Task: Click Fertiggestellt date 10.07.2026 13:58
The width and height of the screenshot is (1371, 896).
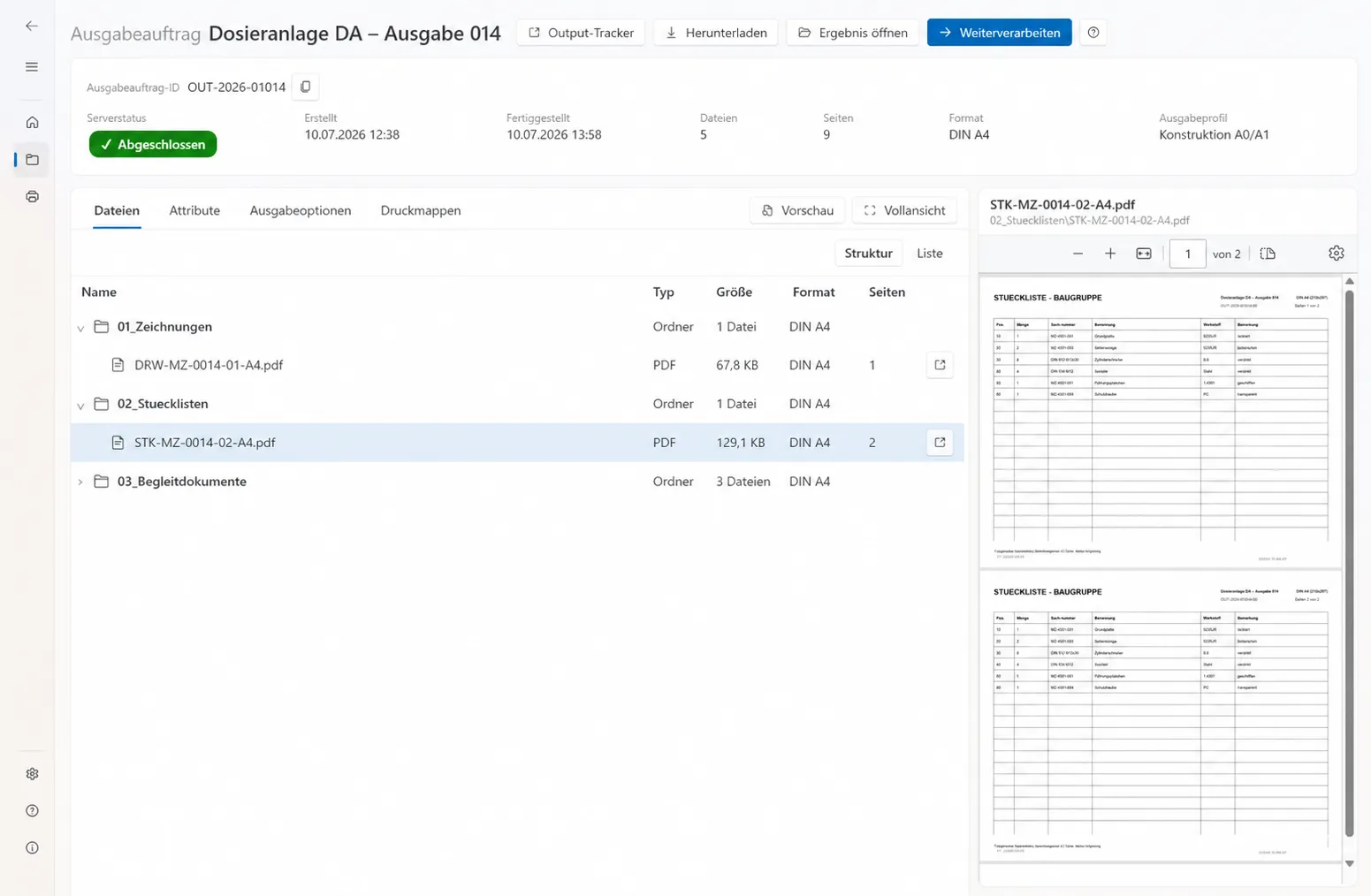Action: 554,135
